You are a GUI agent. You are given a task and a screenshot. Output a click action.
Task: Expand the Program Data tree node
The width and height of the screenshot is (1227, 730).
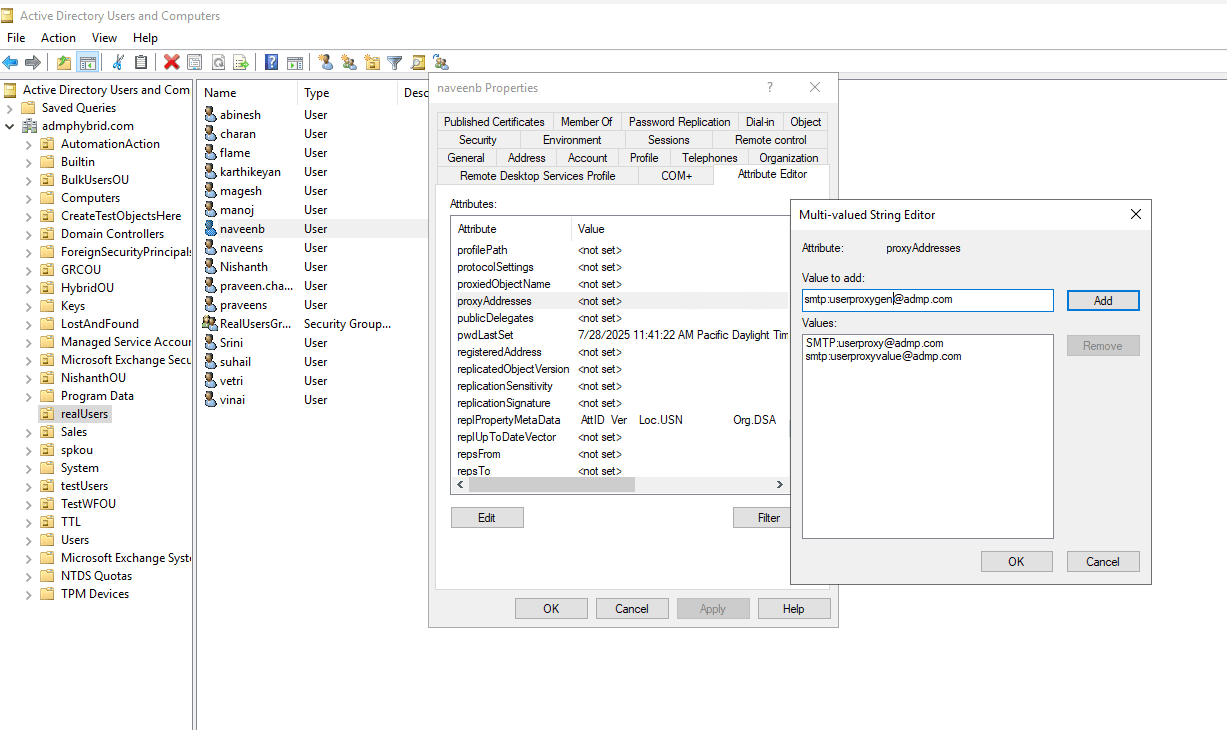pyautogui.click(x=28, y=396)
